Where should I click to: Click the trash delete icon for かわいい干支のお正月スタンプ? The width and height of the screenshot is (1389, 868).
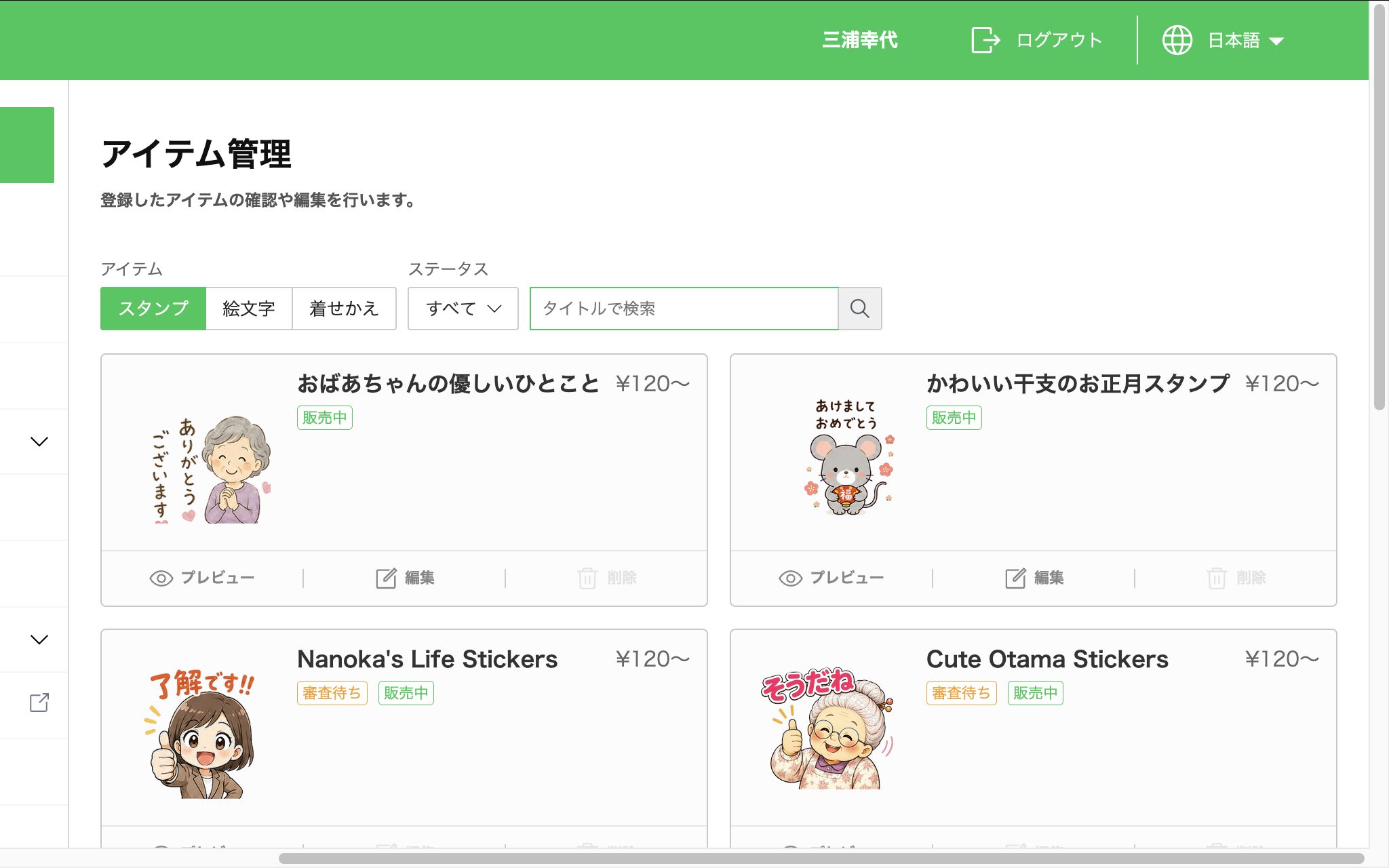pyautogui.click(x=1217, y=578)
